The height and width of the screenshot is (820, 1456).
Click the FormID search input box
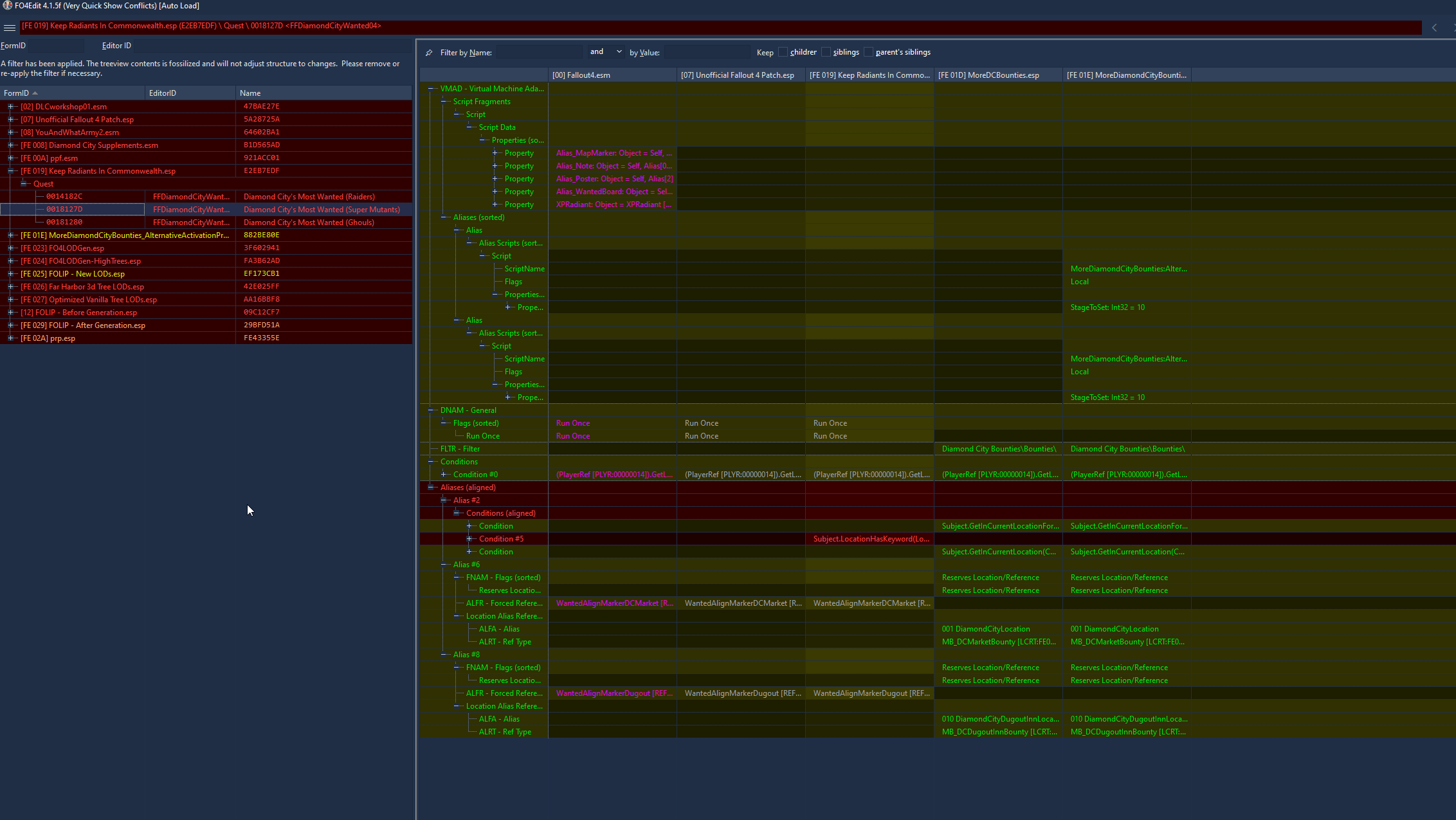tap(56, 46)
